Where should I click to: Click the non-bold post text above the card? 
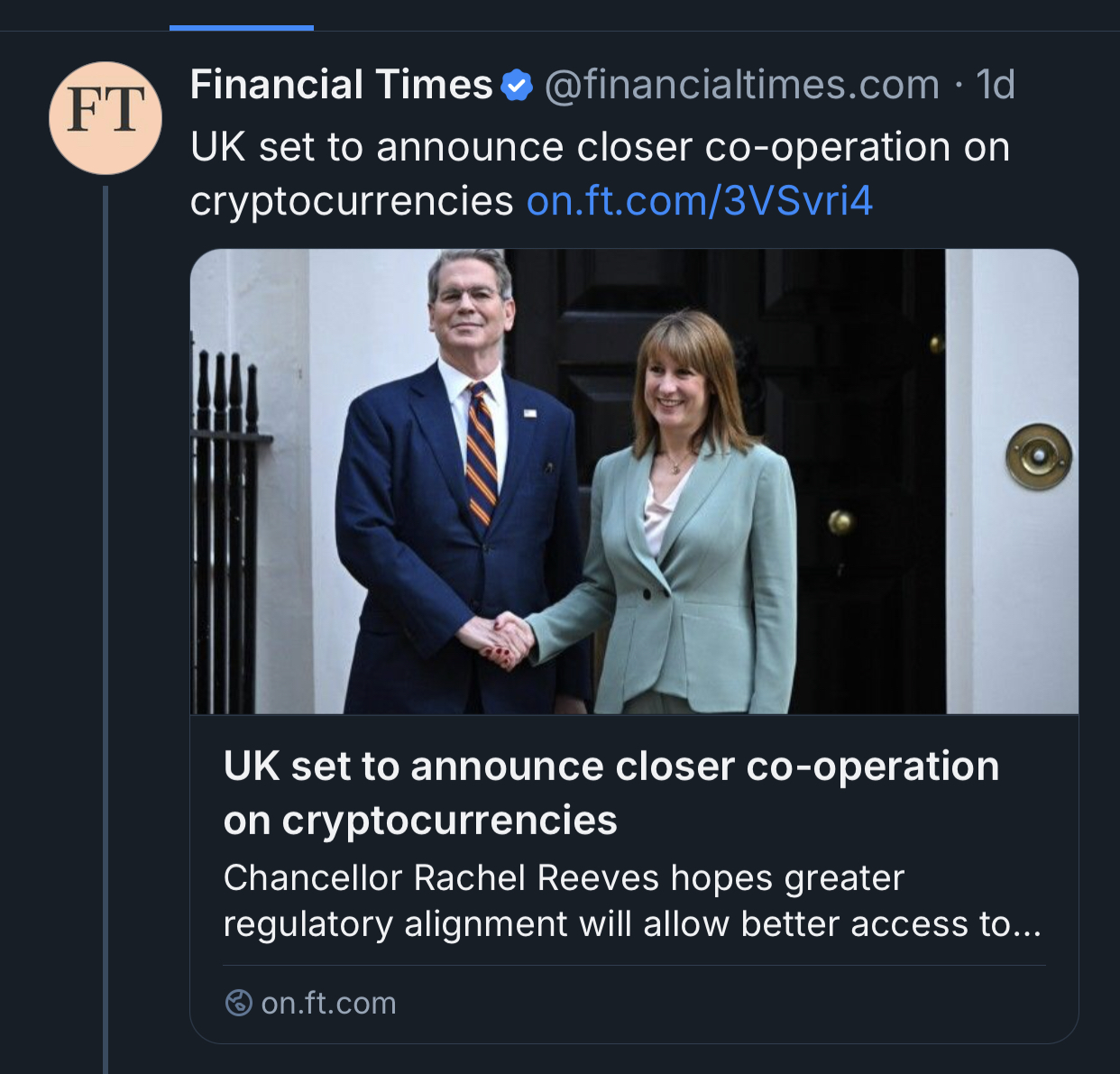coord(600,147)
